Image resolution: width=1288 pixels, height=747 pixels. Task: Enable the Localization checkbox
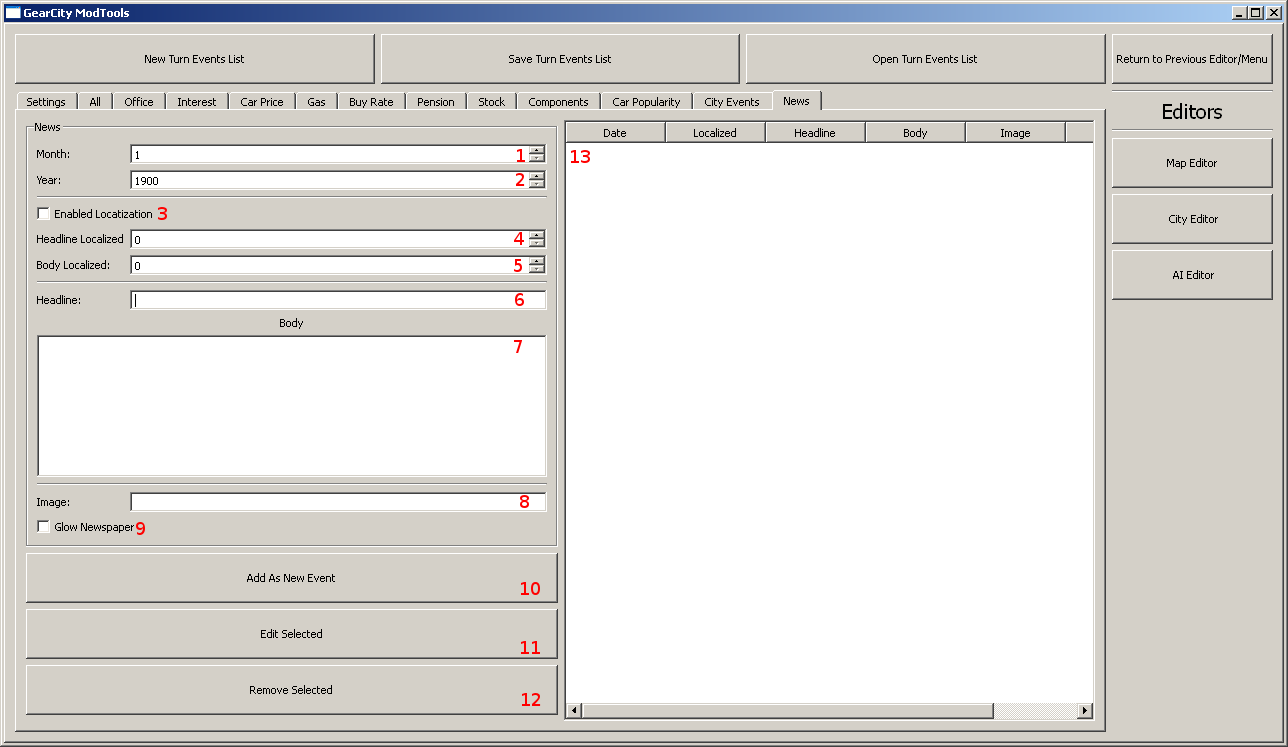pyautogui.click(x=44, y=214)
